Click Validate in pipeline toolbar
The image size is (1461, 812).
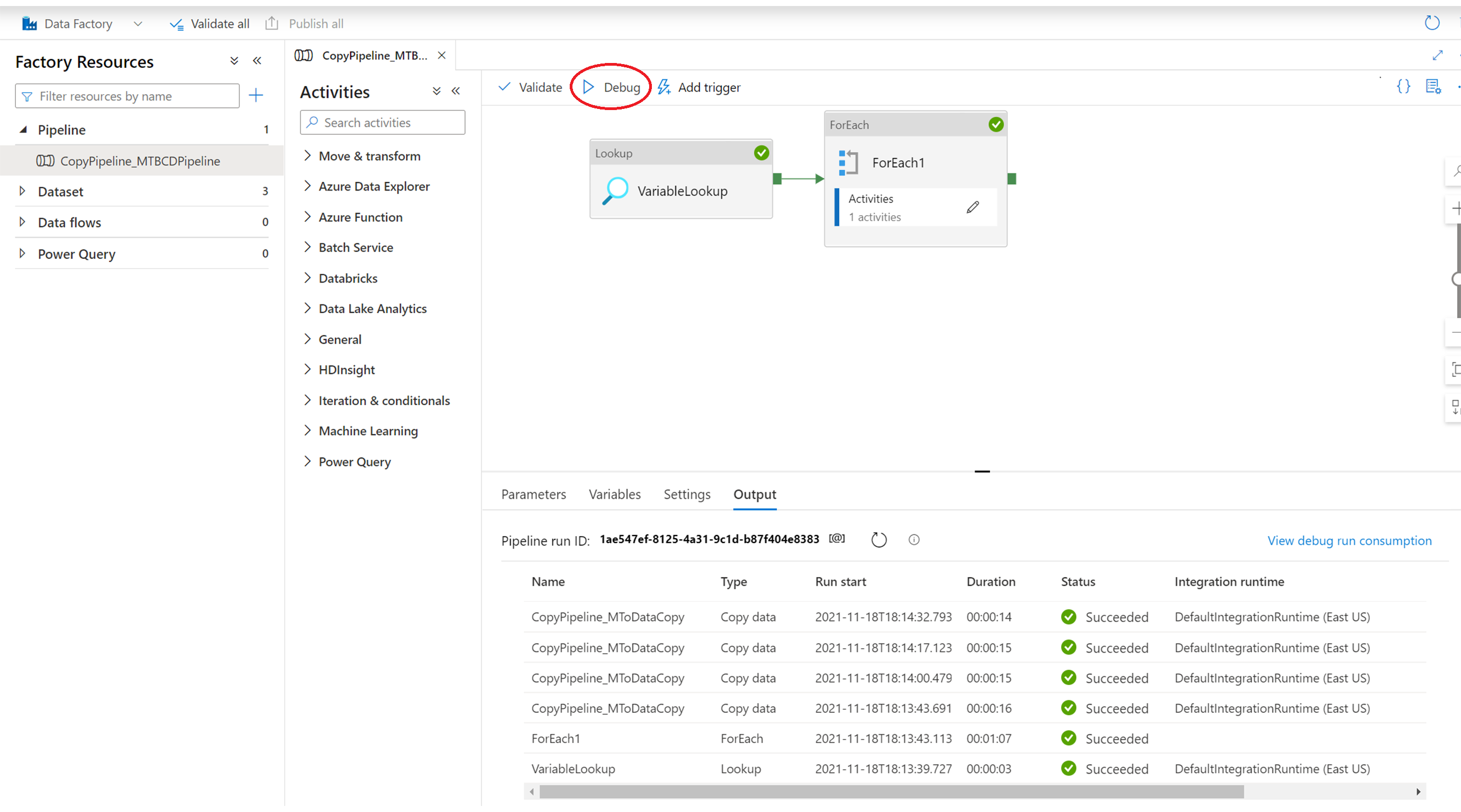coord(530,87)
